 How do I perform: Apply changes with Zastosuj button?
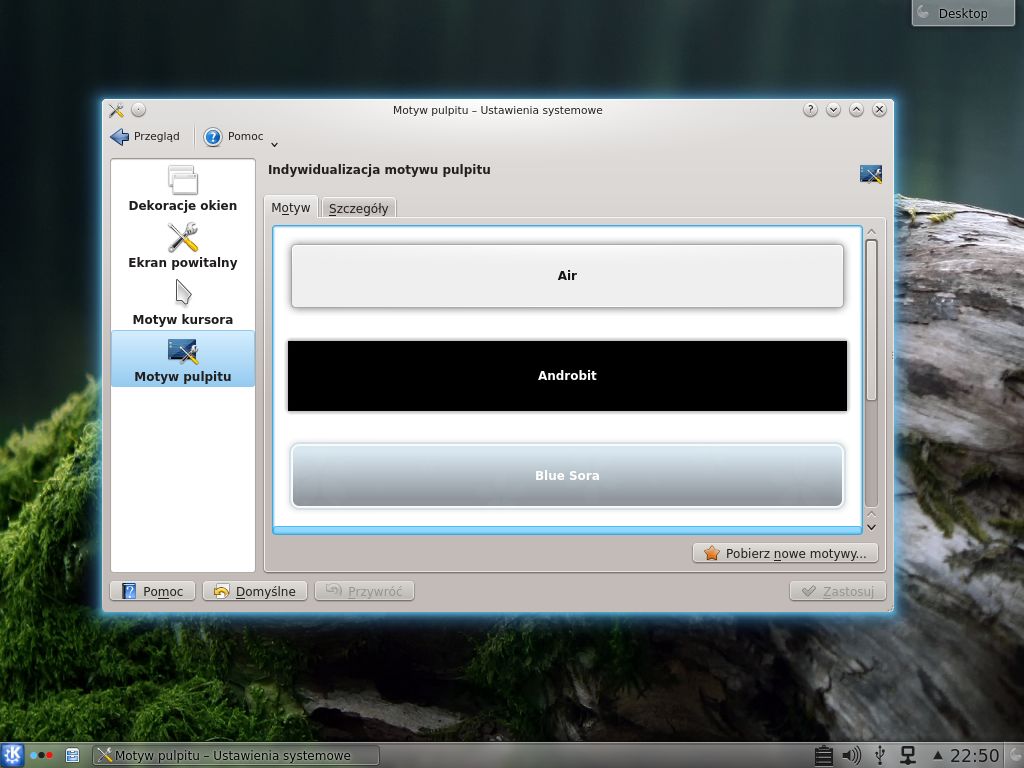837,591
